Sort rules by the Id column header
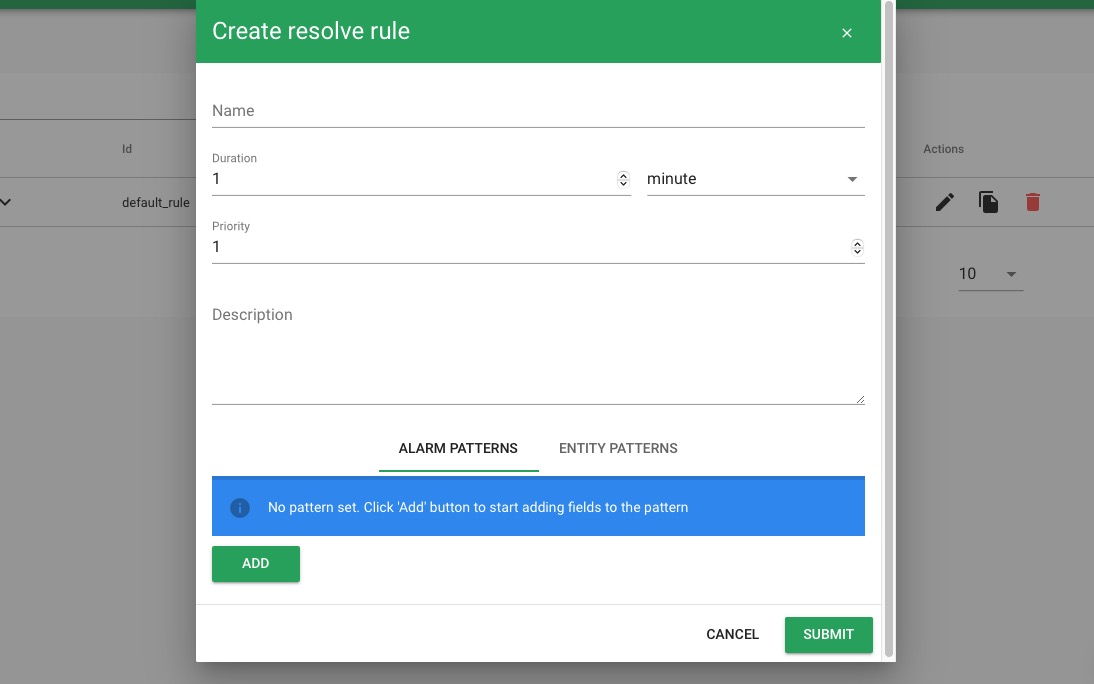 coord(127,148)
